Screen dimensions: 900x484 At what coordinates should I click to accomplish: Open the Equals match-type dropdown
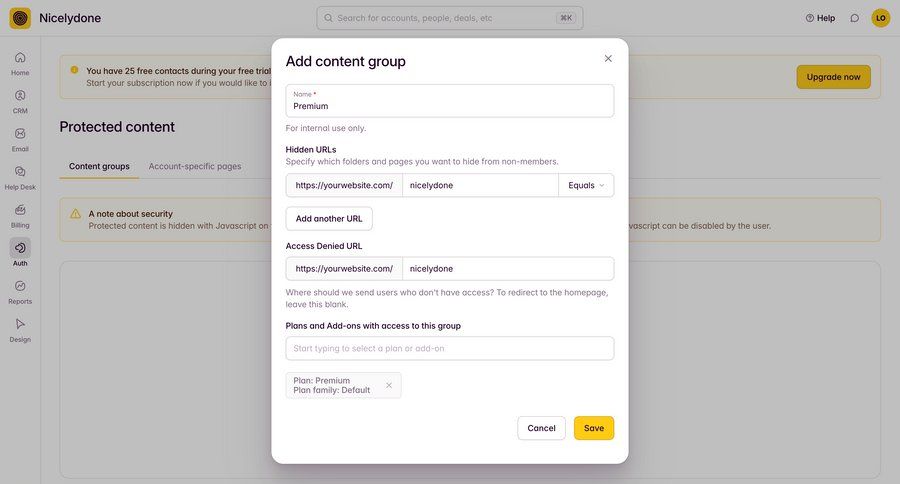coord(586,185)
